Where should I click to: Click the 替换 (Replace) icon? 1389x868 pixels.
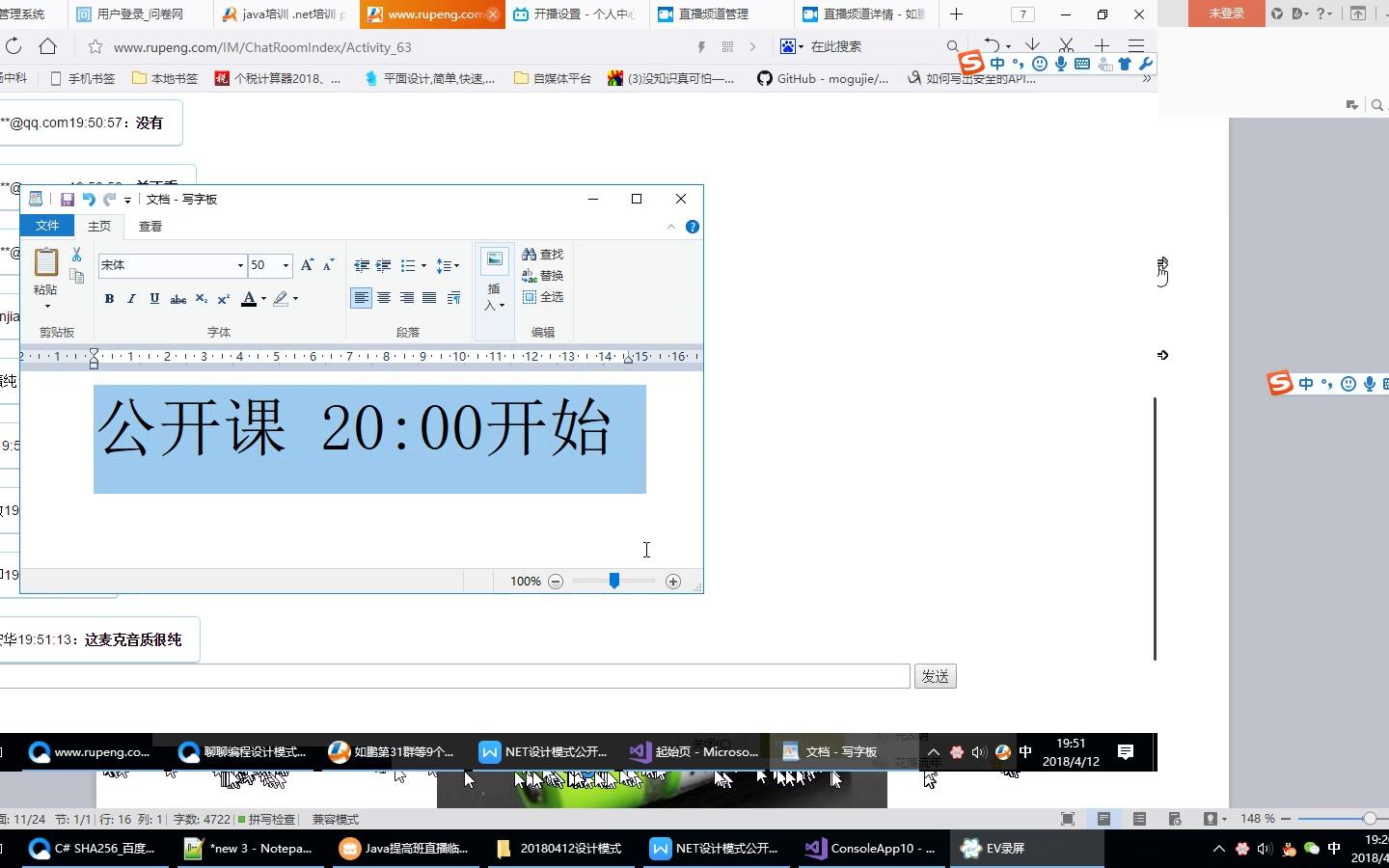click(x=543, y=275)
